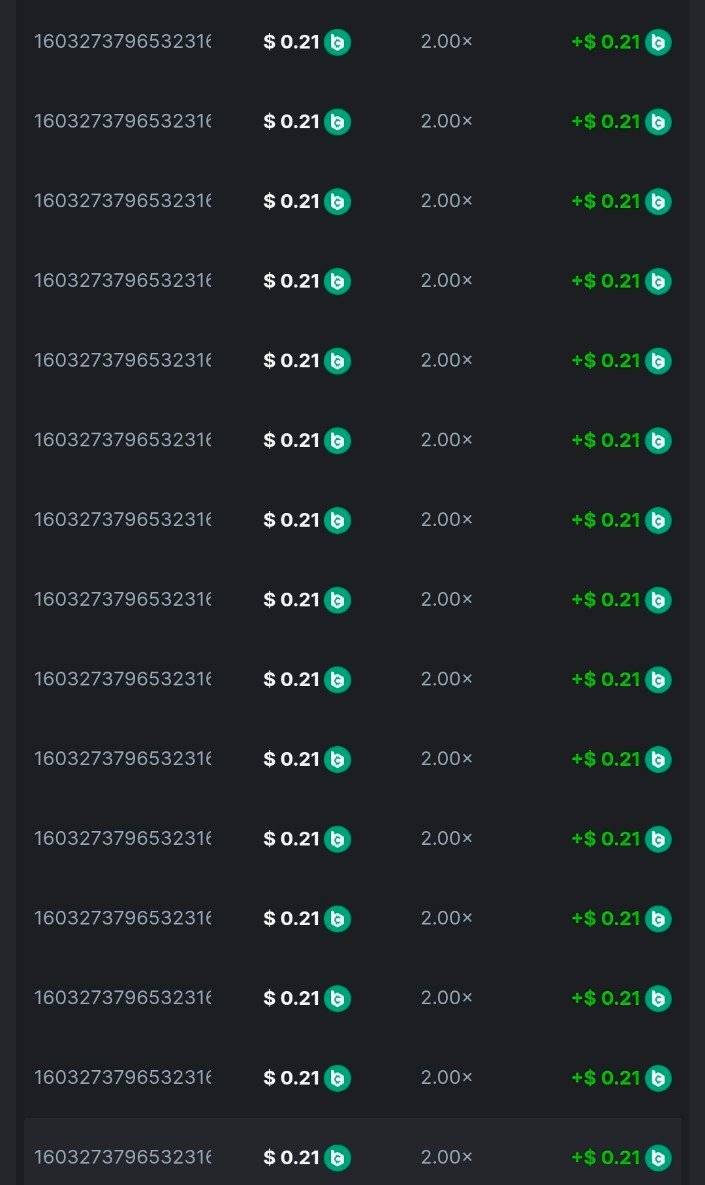Screen dimensions: 705x1185
Task: Open the bet ID in the third row
Action: [x=122, y=201]
